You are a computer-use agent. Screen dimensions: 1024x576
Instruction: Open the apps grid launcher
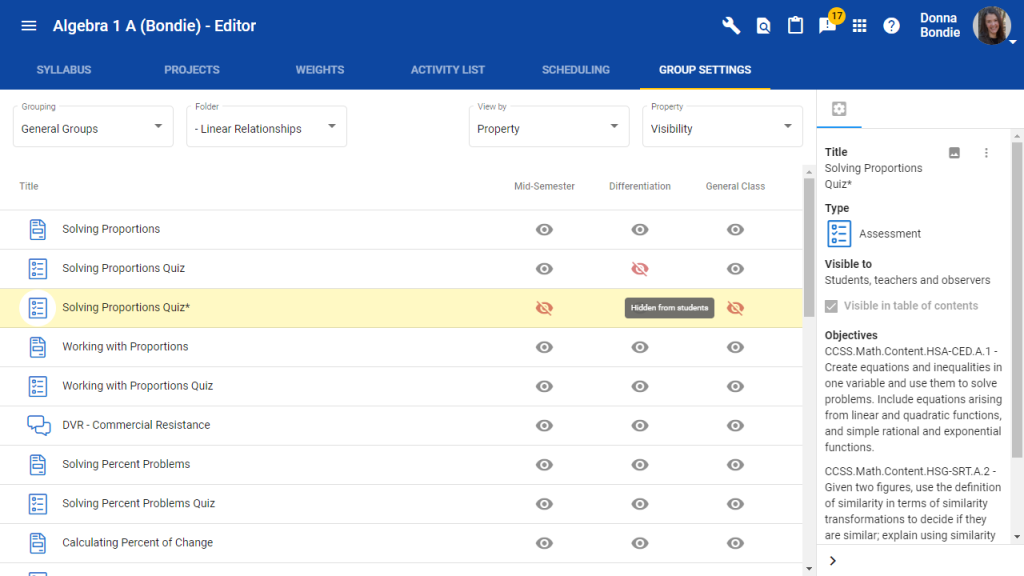(x=859, y=26)
